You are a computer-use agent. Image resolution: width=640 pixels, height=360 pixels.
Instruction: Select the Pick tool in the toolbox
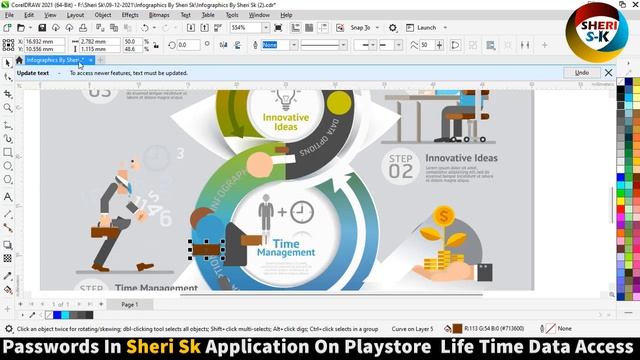[x=7, y=63]
